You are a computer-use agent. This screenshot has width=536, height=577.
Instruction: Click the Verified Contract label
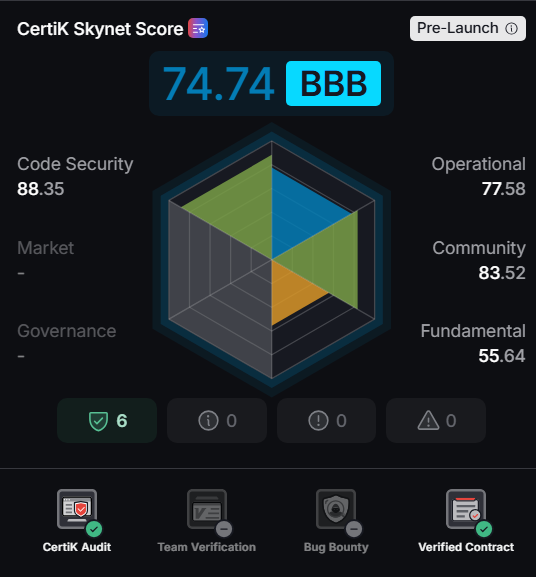tap(466, 547)
